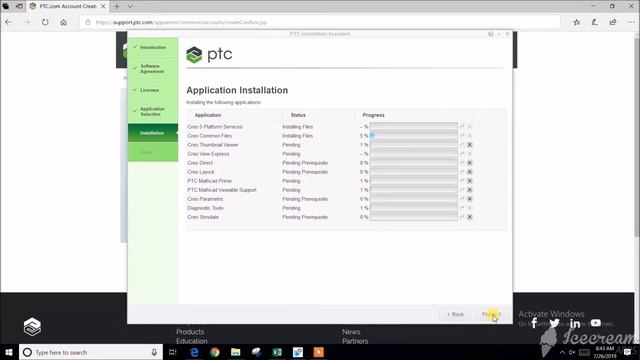This screenshot has width=640, height=360.
Task: Open the Partners link in the footer
Action: click(x=355, y=341)
